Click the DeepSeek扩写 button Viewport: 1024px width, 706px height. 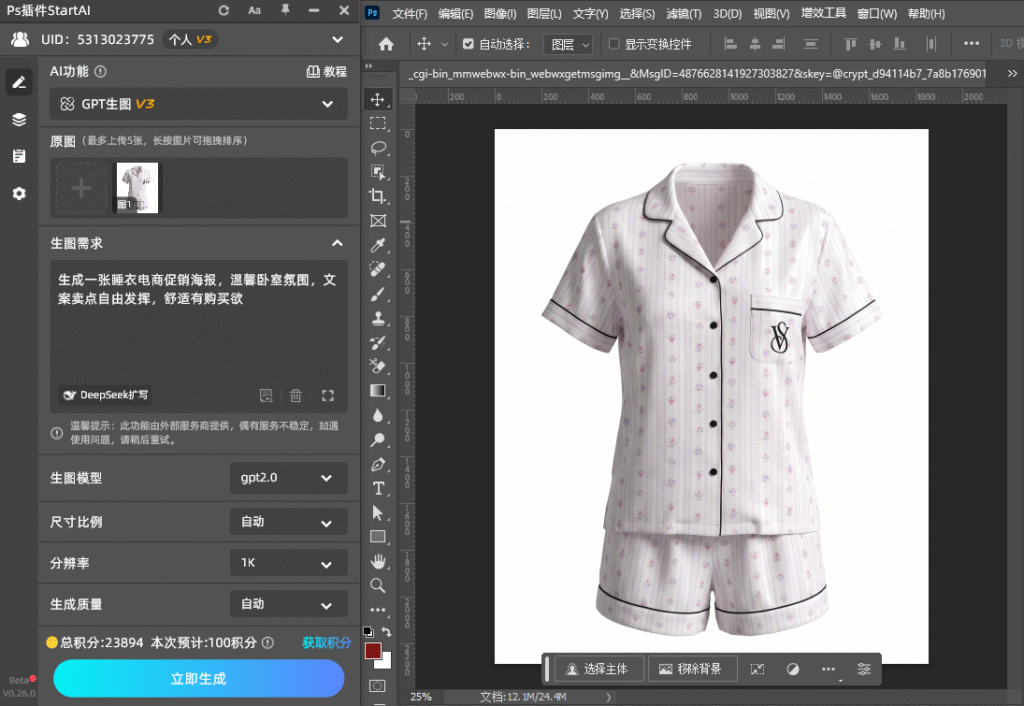(x=105, y=395)
